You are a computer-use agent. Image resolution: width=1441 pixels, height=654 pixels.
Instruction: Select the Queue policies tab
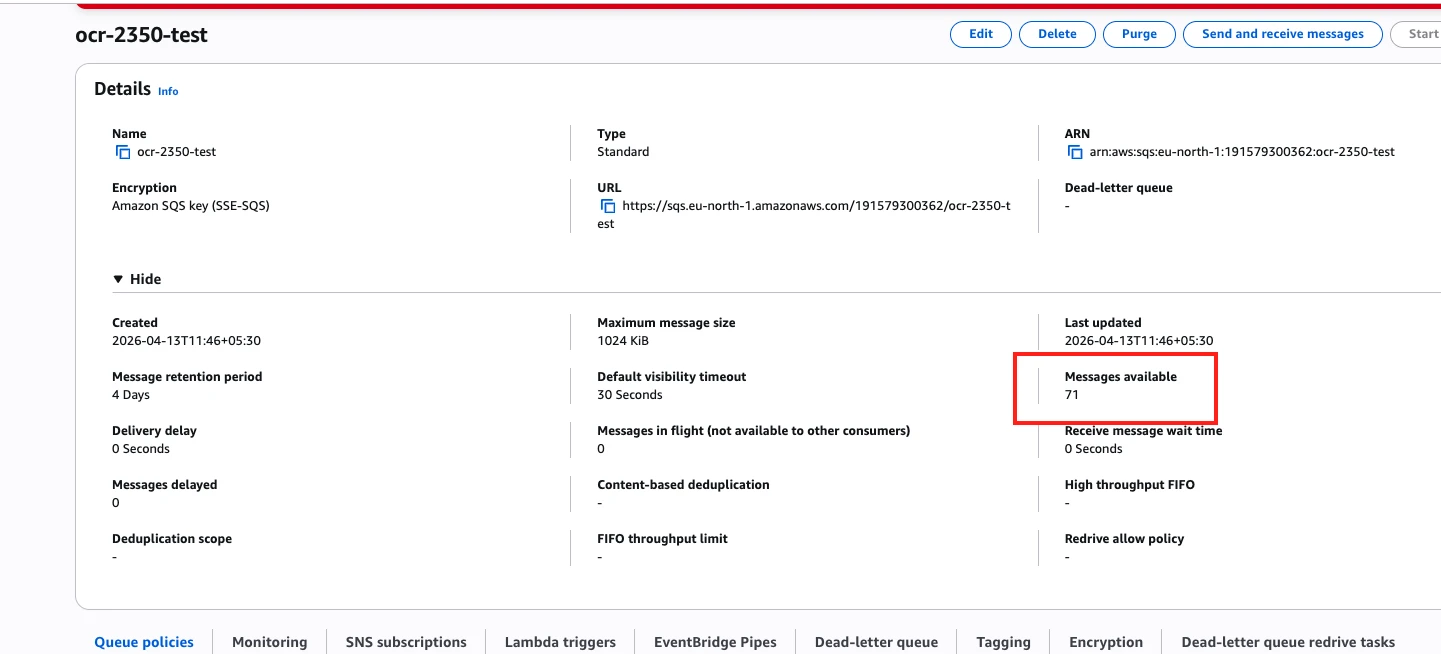[x=144, y=642]
